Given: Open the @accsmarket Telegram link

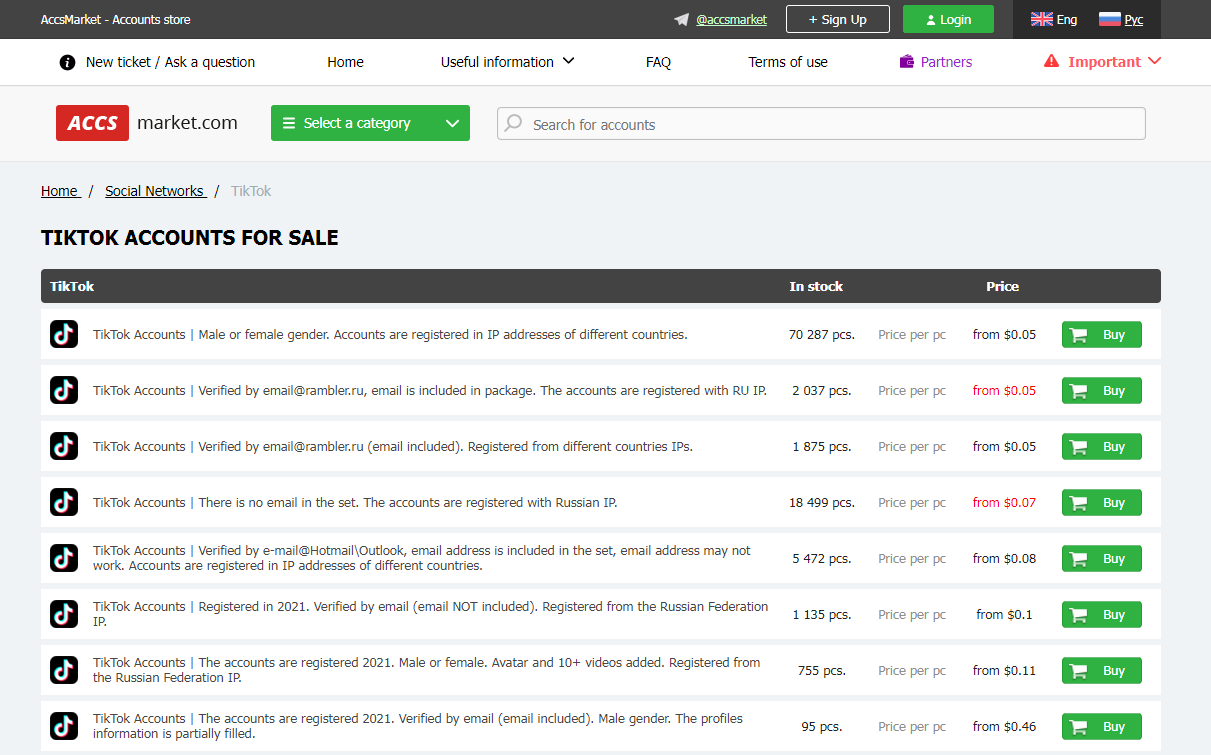Looking at the screenshot, I should 721,19.
